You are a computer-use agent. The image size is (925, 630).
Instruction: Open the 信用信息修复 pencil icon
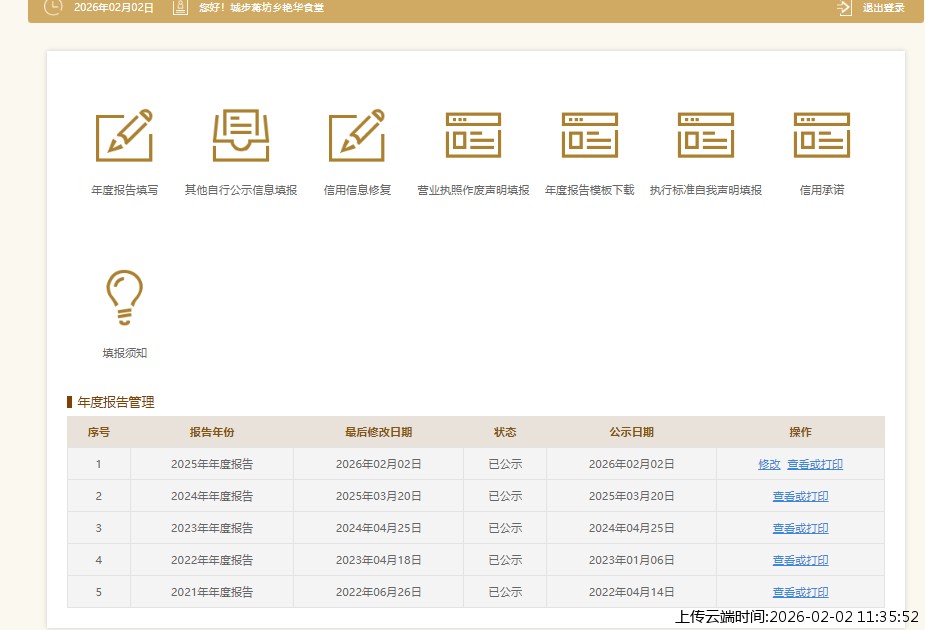pyautogui.click(x=357, y=135)
